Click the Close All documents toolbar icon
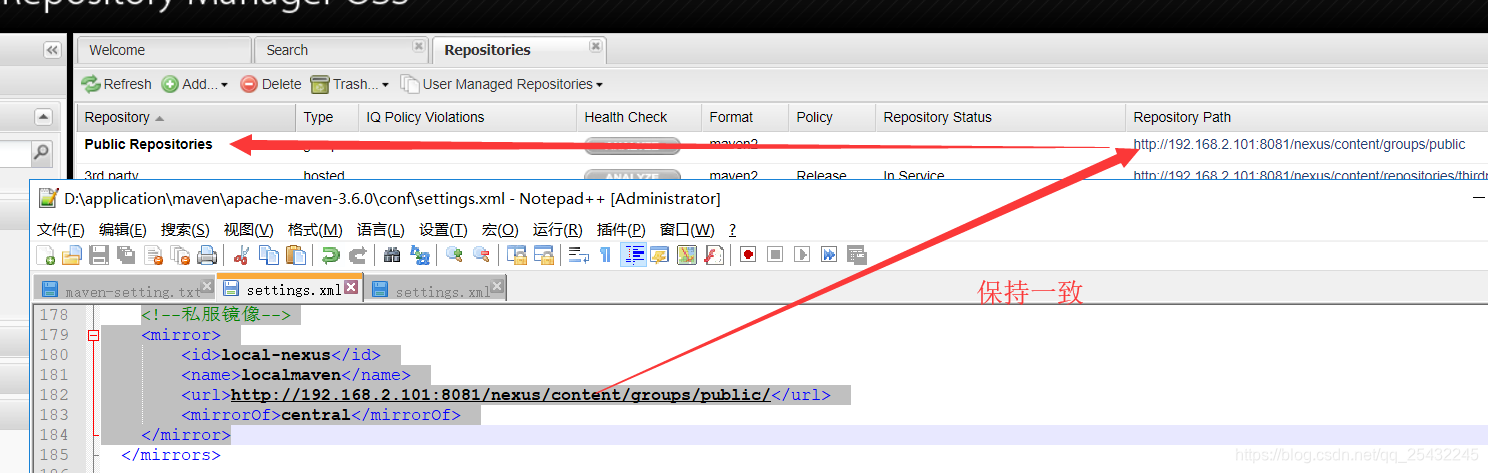The height and width of the screenshot is (473, 1488). 180,255
